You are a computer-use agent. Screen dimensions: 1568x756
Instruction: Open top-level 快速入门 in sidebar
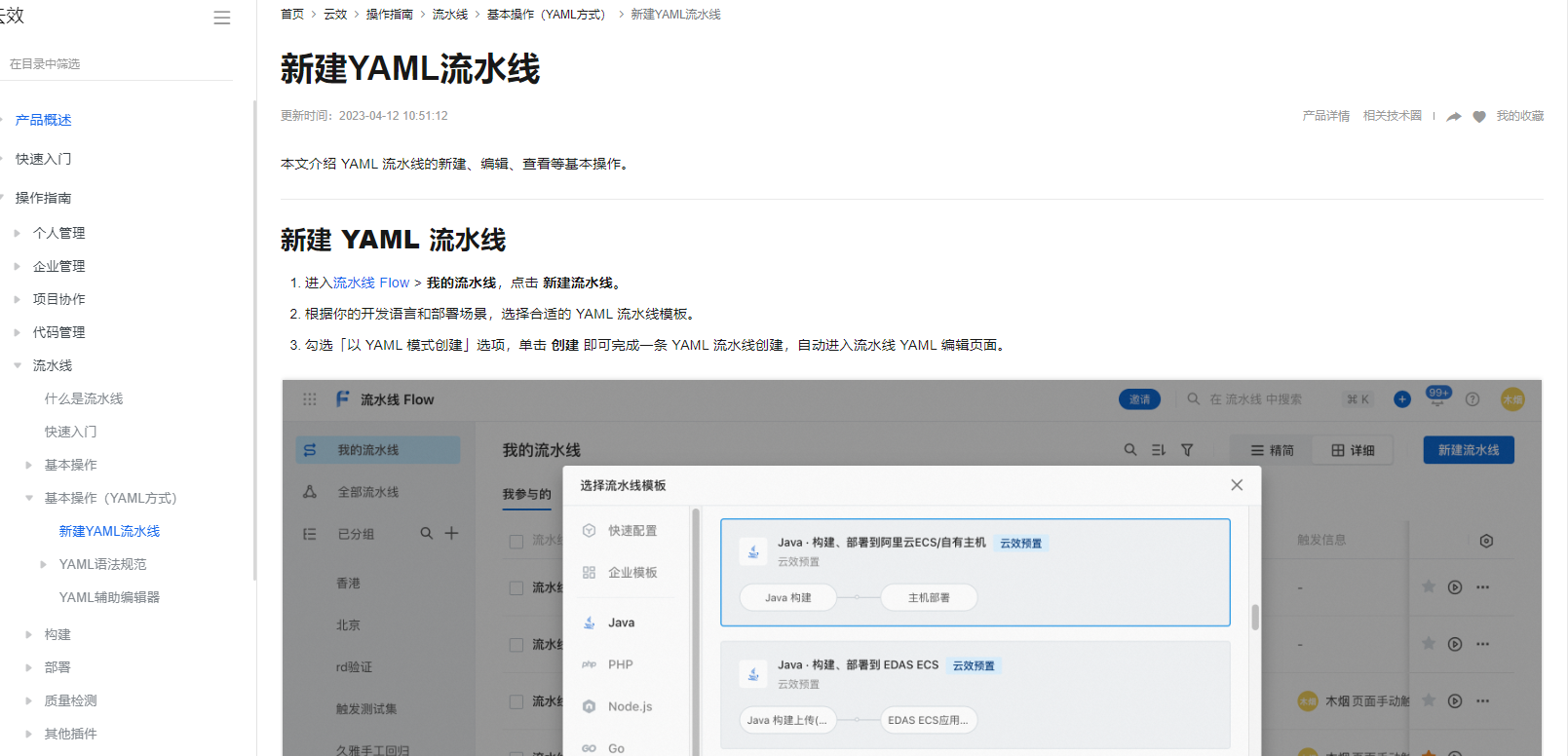43,159
